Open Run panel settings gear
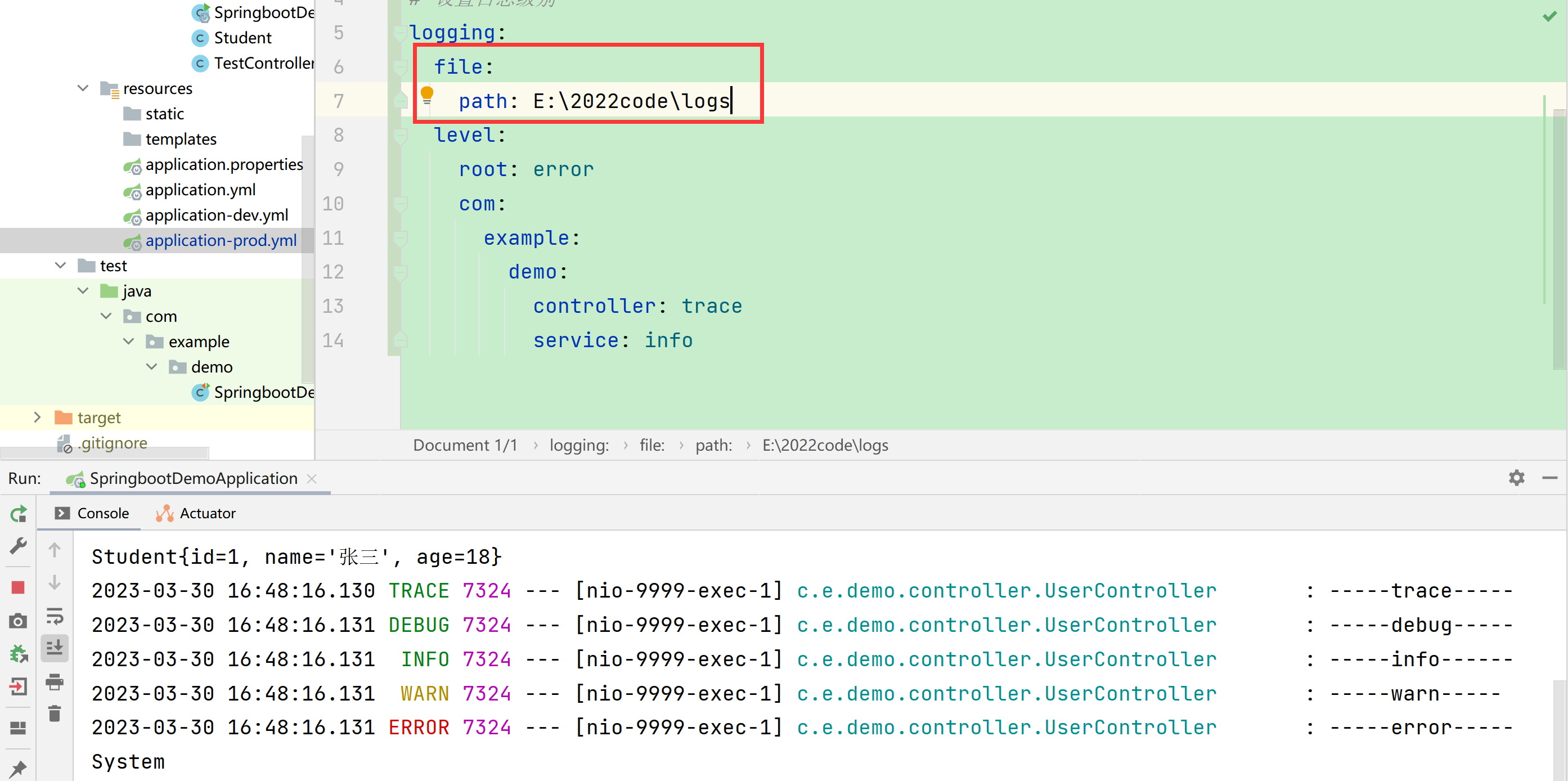The height and width of the screenshot is (781, 1568). (1516, 478)
